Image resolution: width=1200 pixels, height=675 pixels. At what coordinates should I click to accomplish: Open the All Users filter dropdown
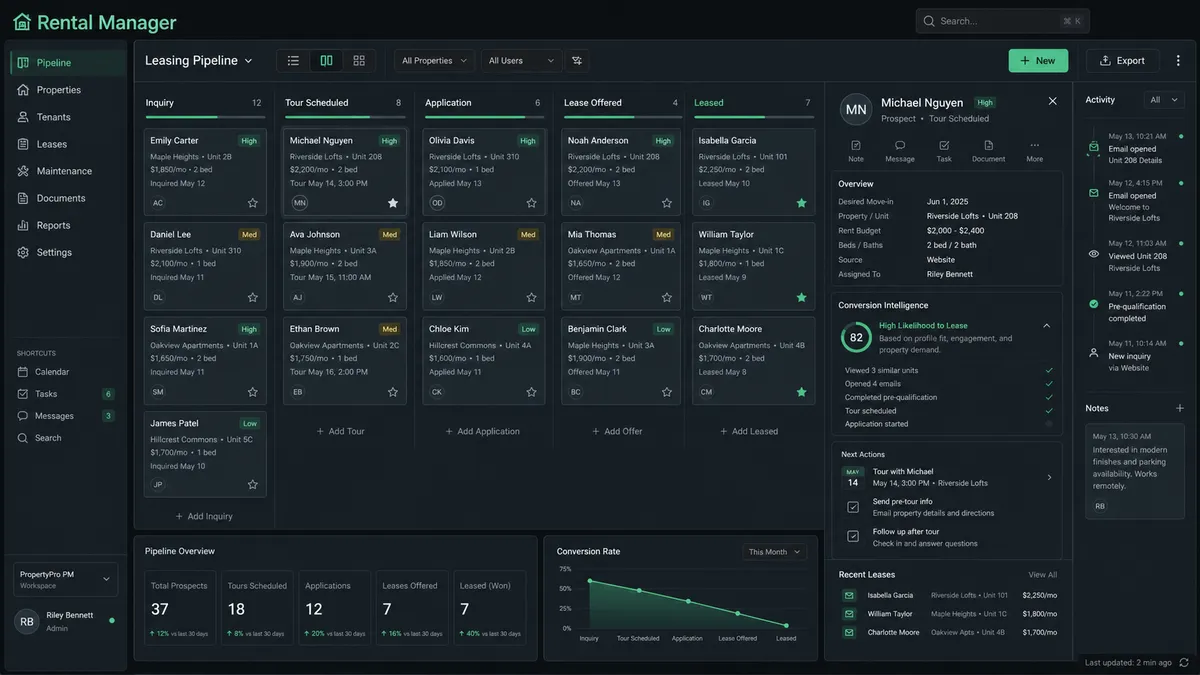(521, 61)
